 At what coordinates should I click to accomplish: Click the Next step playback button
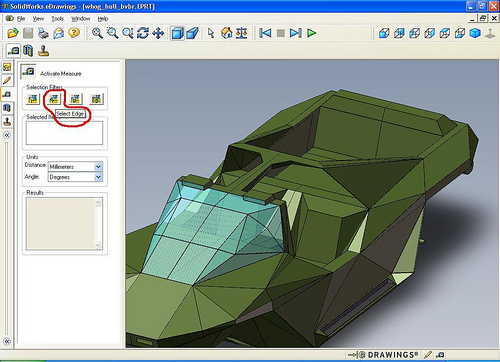pos(296,33)
